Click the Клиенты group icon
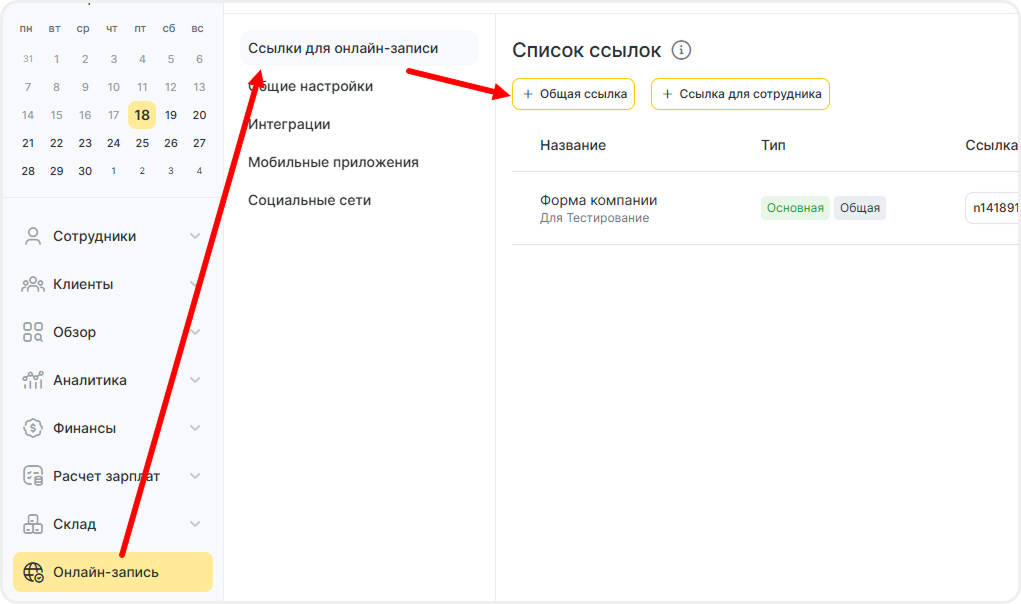 33,284
